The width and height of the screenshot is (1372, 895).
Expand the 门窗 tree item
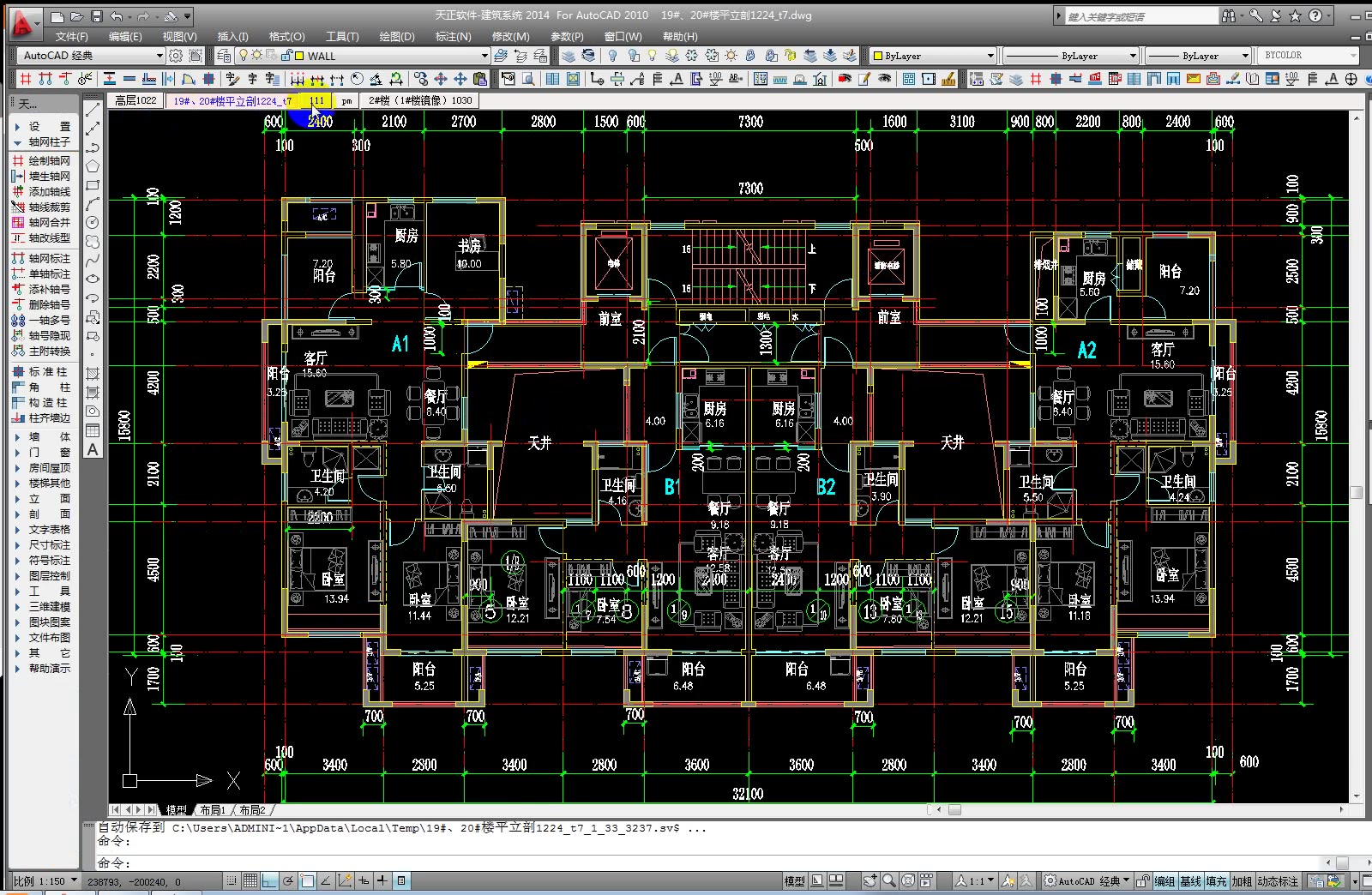[17, 453]
